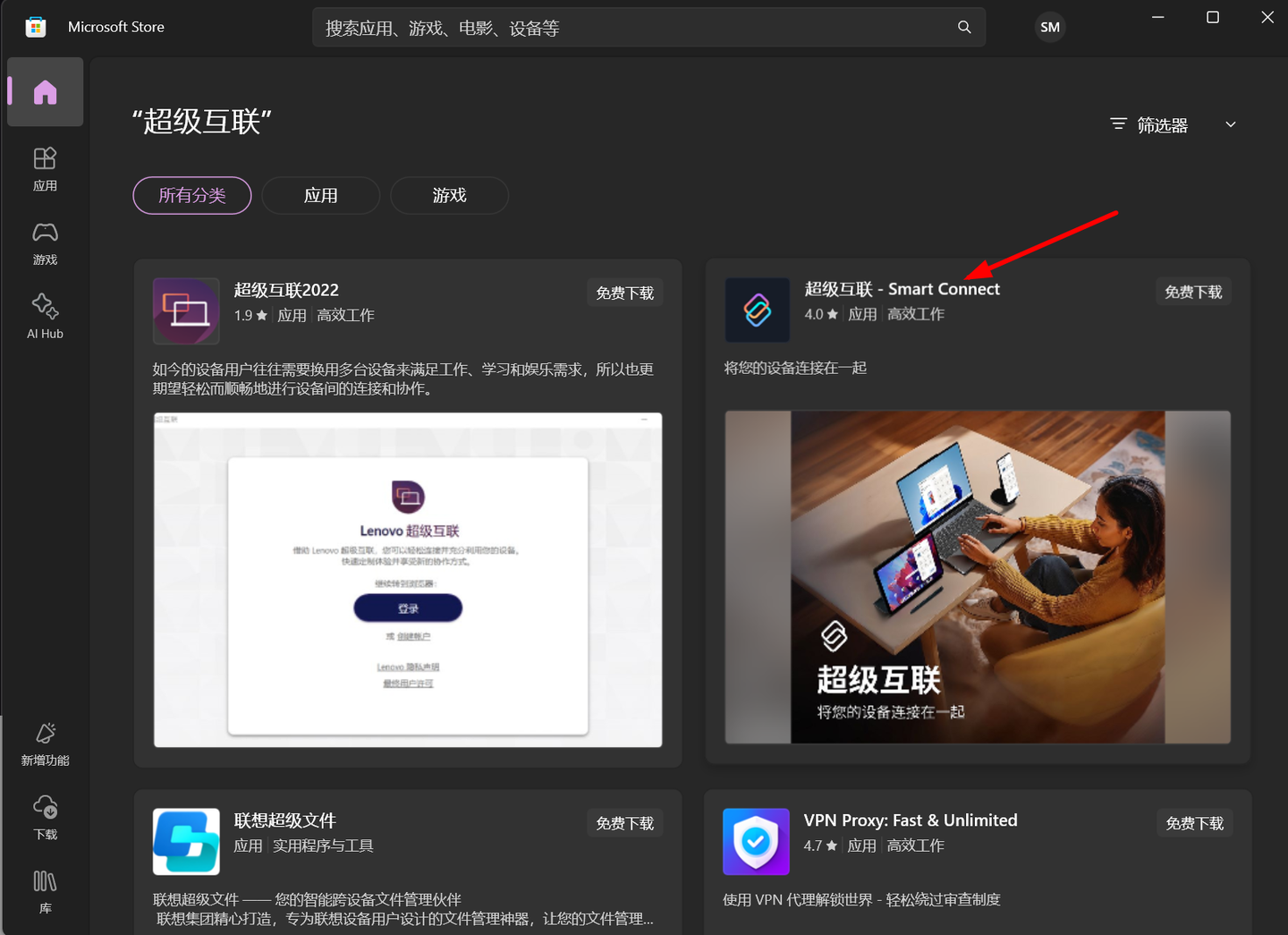Click 免费下载 for 超级互联2022
Screen dimensions: 1288x935
point(625,293)
